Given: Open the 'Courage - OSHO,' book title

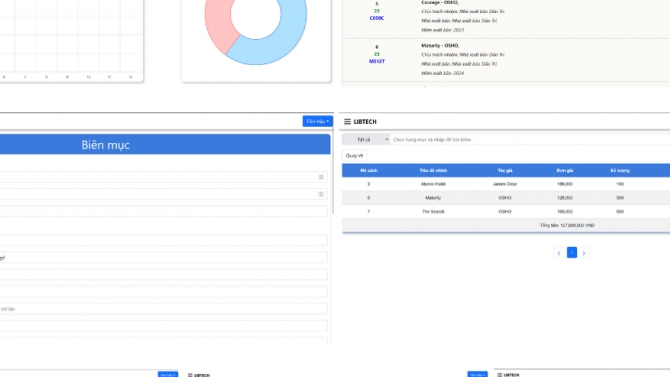Looking at the screenshot, I should pos(440,3).
